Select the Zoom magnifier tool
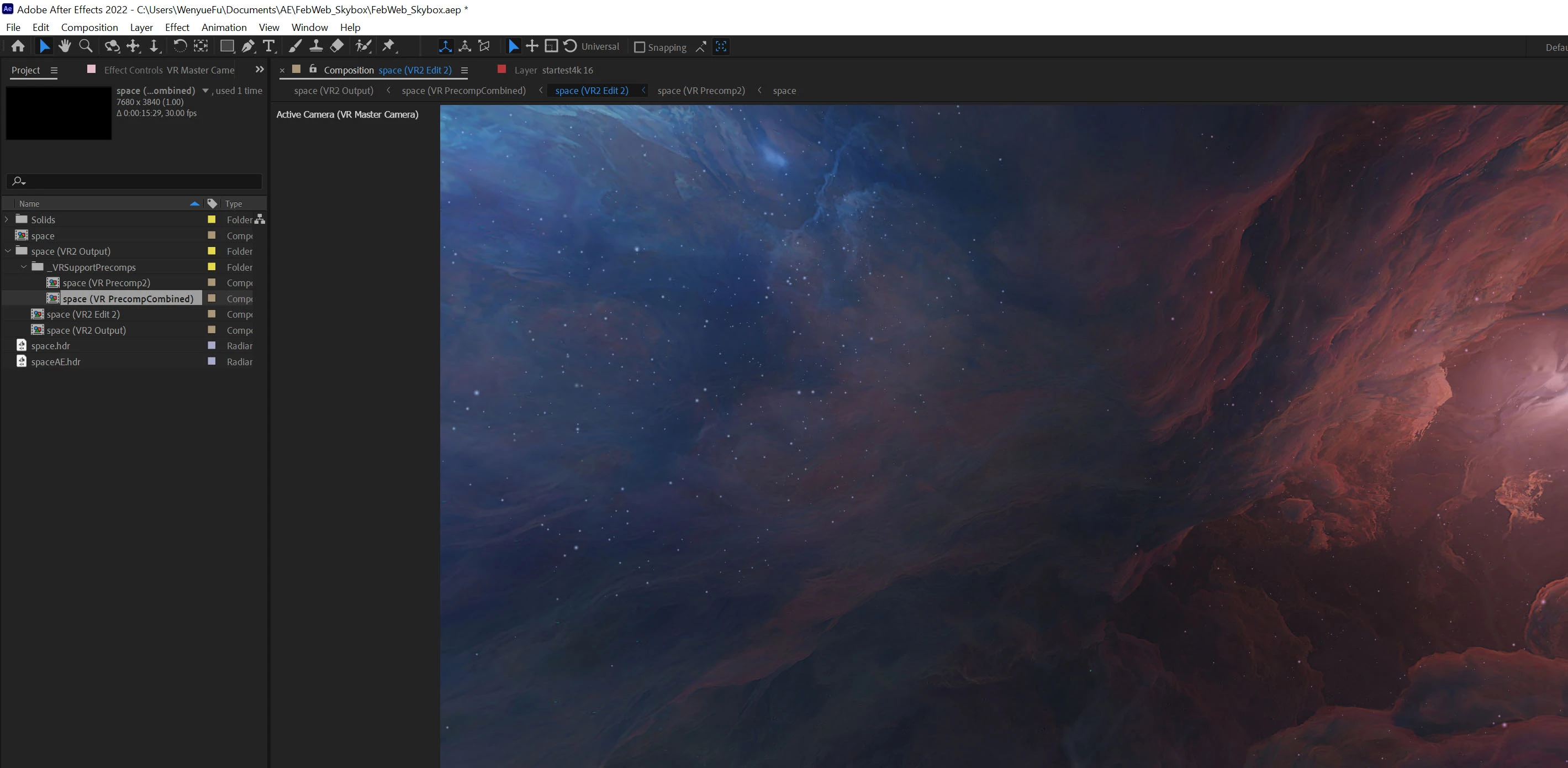The height and width of the screenshot is (768, 1568). tap(86, 46)
